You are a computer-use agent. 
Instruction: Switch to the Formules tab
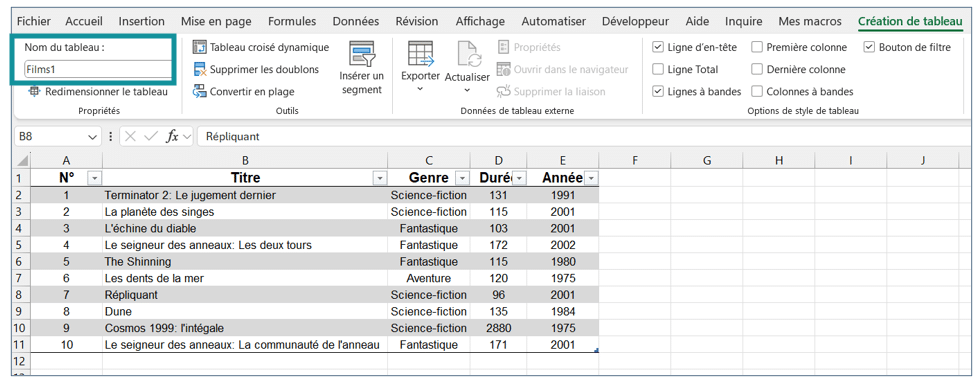tap(292, 21)
